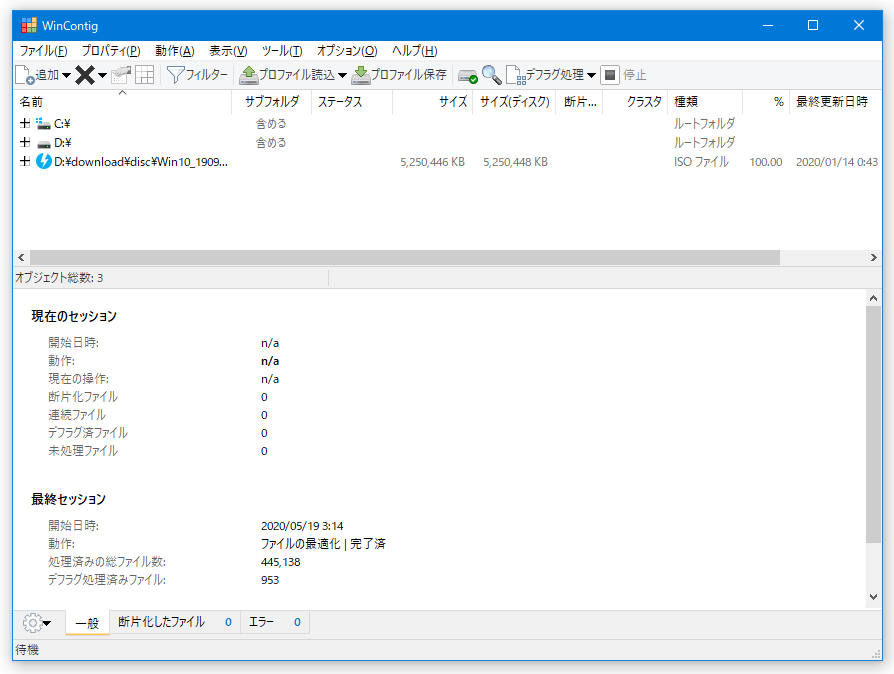Sort by % column header

pyautogui.click(x=766, y=101)
